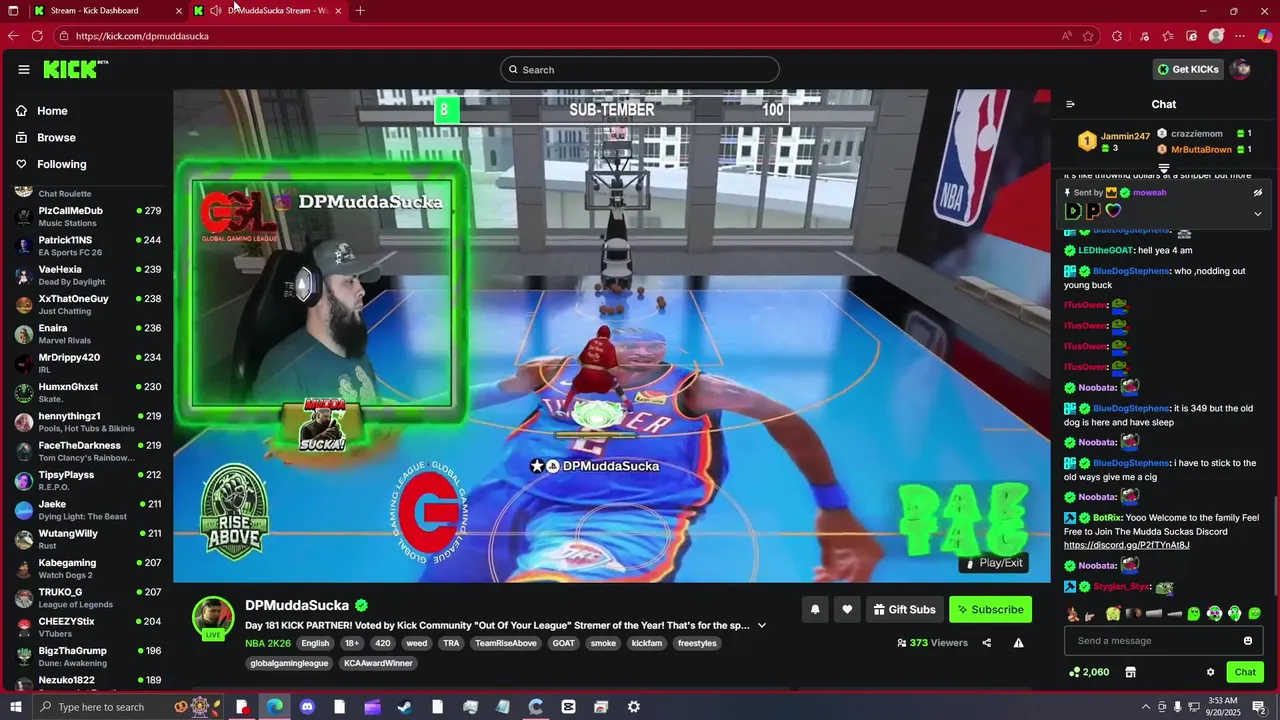Open the Get KICKs button
This screenshot has height=720, width=1280.
click(x=1188, y=69)
